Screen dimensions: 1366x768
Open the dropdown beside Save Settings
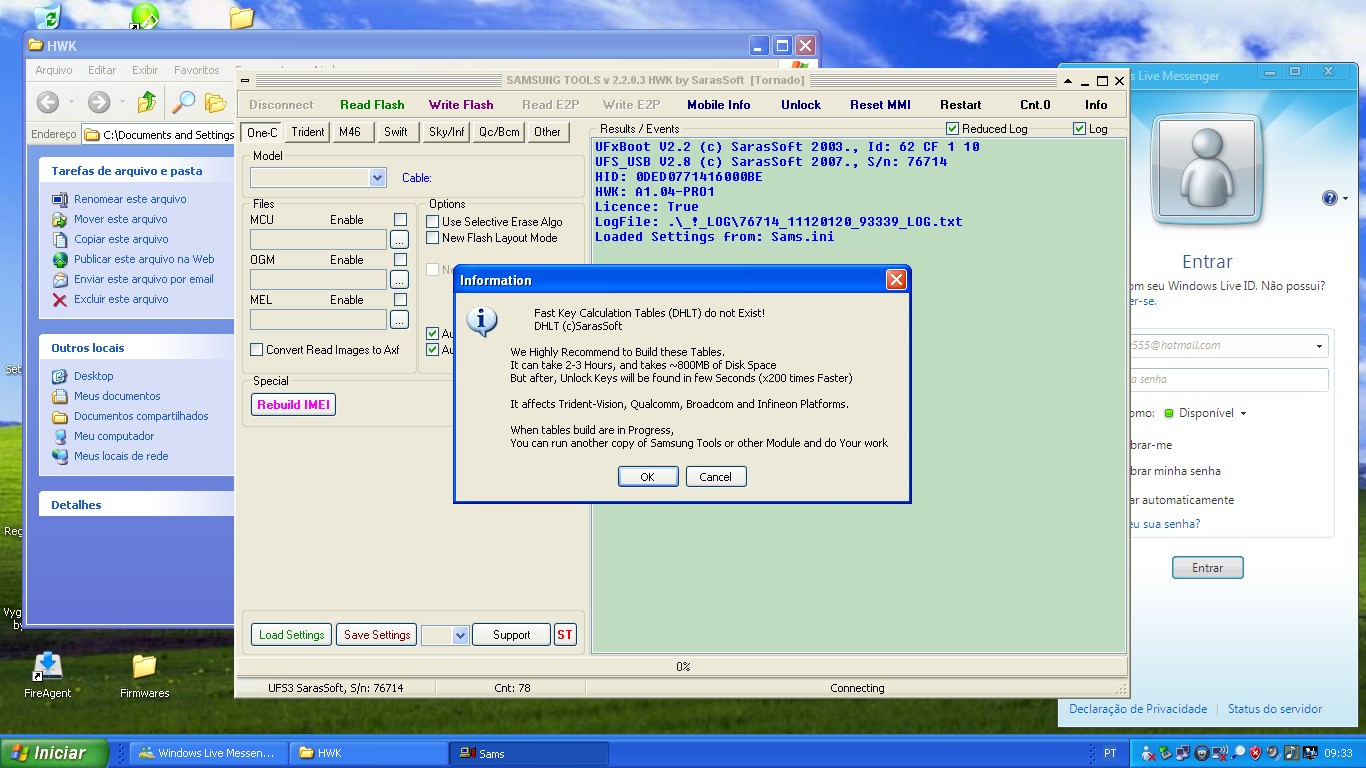tap(460, 635)
